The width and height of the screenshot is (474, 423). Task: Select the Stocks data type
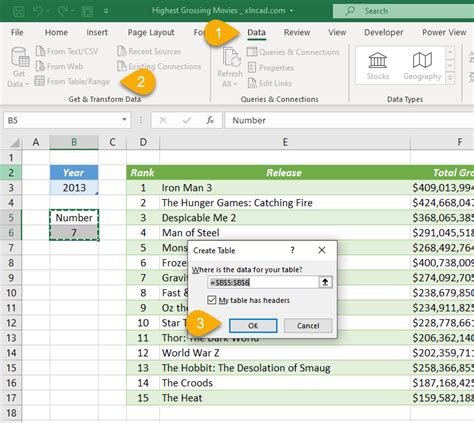tap(378, 66)
